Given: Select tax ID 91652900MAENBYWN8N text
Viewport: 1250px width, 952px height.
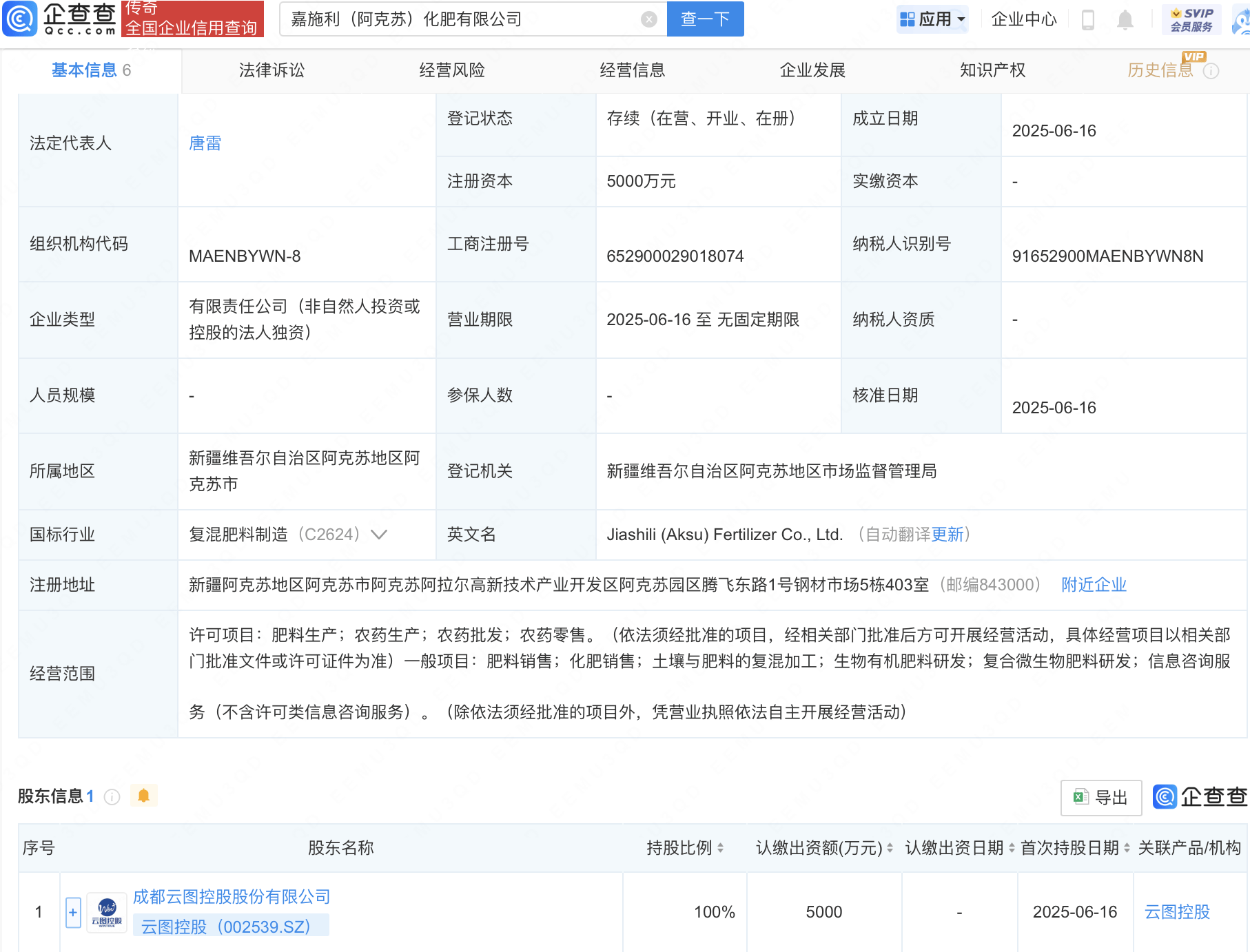Looking at the screenshot, I should (1107, 256).
